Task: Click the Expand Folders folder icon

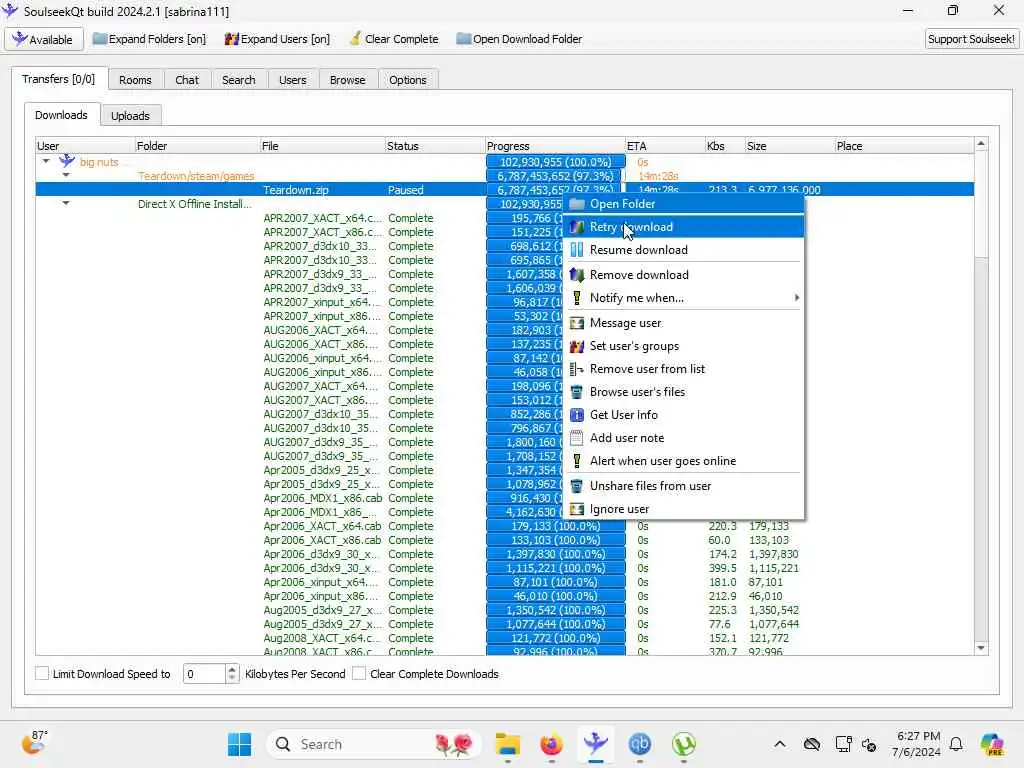Action: [x=99, y=39]
